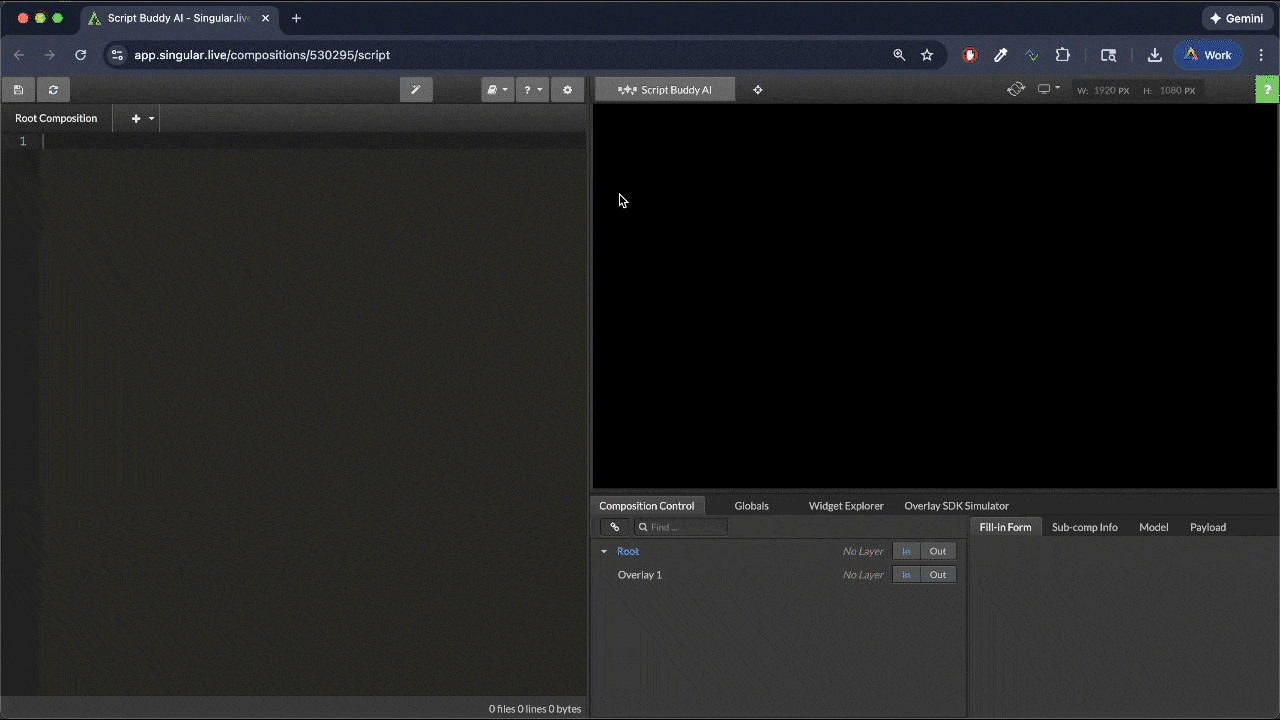Image resolution: width=1280 pixels, height=720 pixels.
Task: Open the plus add-script dropdown
Action: (x=143, y=118)
